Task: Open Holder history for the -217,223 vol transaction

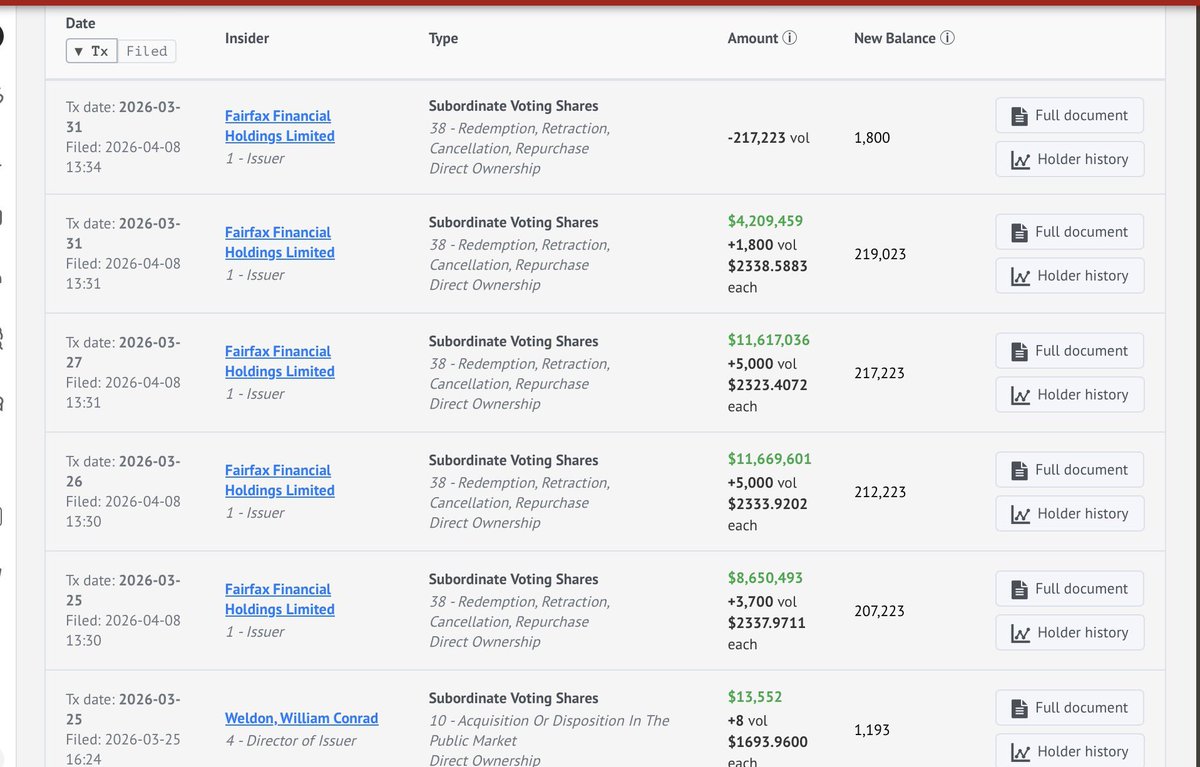Action: (x=1070, y=159)
